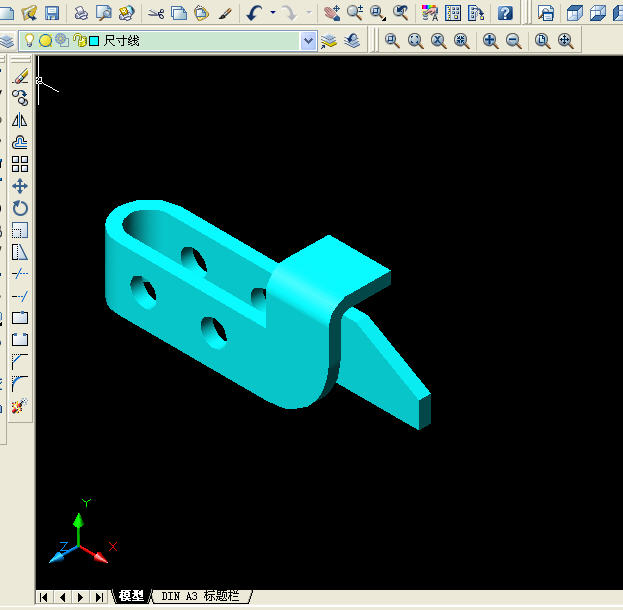Click Zoom In plus magnifier

491,41
